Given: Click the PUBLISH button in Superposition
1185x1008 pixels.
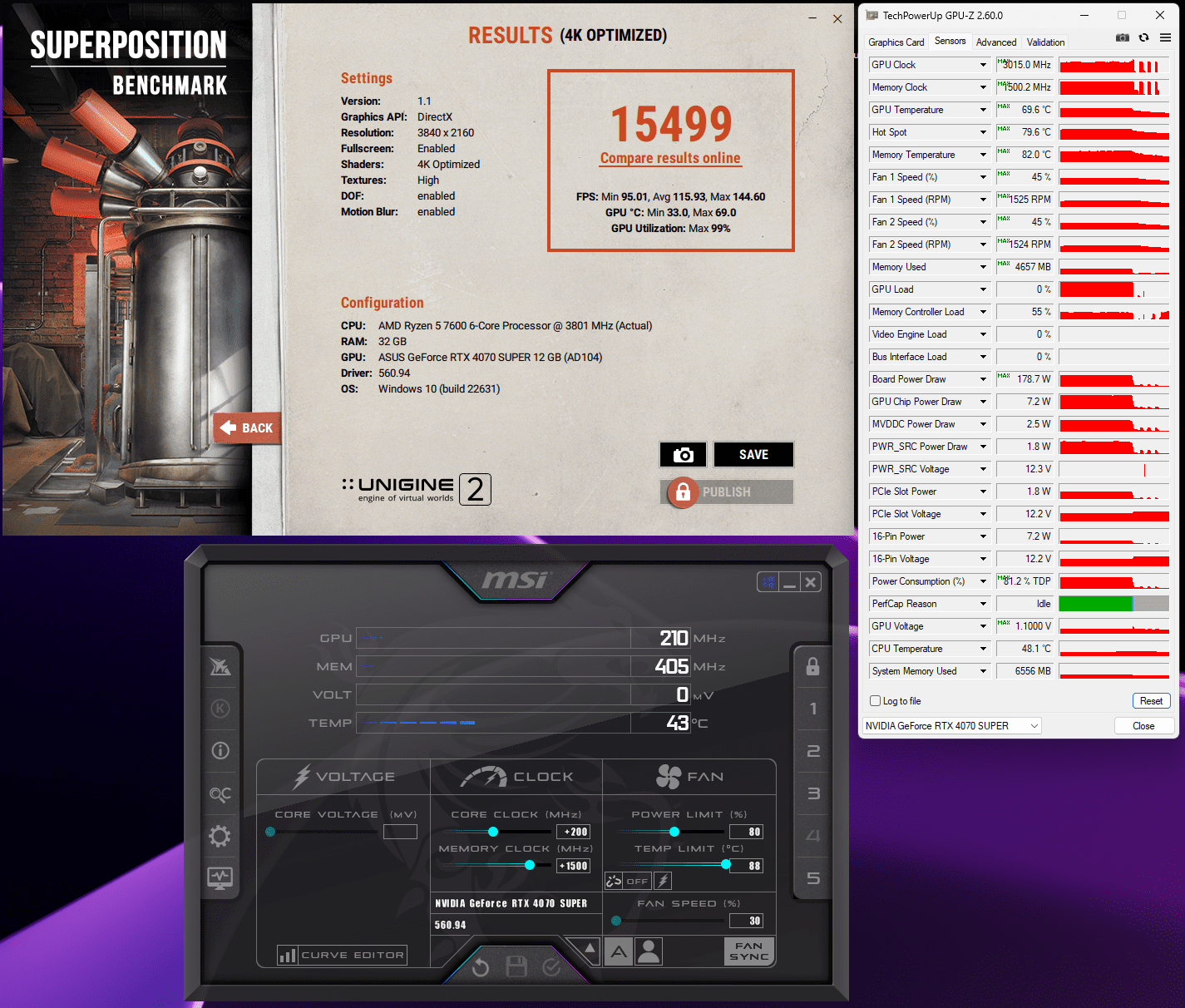Looking at the screenshot, I should point(727,492).
